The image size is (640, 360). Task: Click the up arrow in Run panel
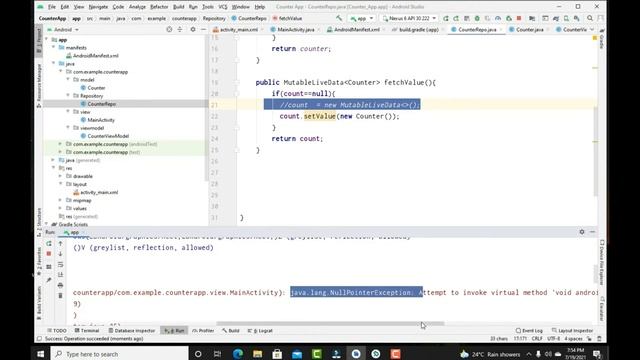click(60, 244)
